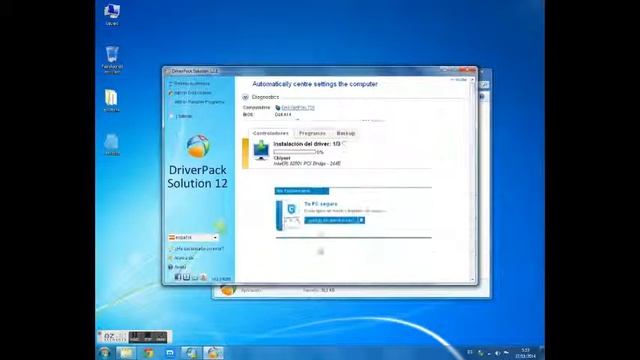Image resolution: width=640 pixels, height=360 pixels.
Task: Click the orange icon in the background window
Action: [228, 290]
